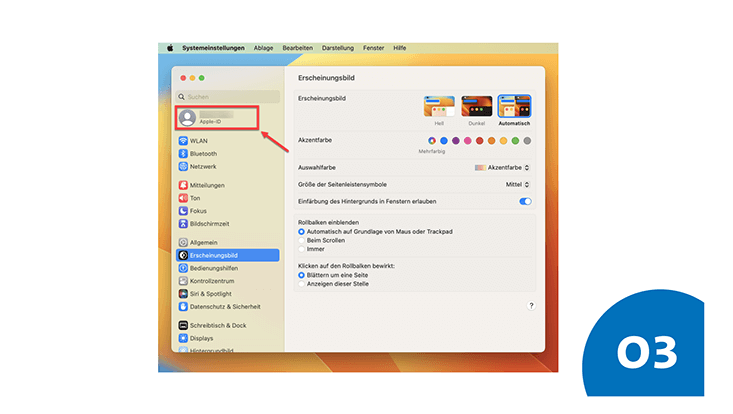Pick the red accent color
Screen dimensions: 733x414
tap(480, 141)
